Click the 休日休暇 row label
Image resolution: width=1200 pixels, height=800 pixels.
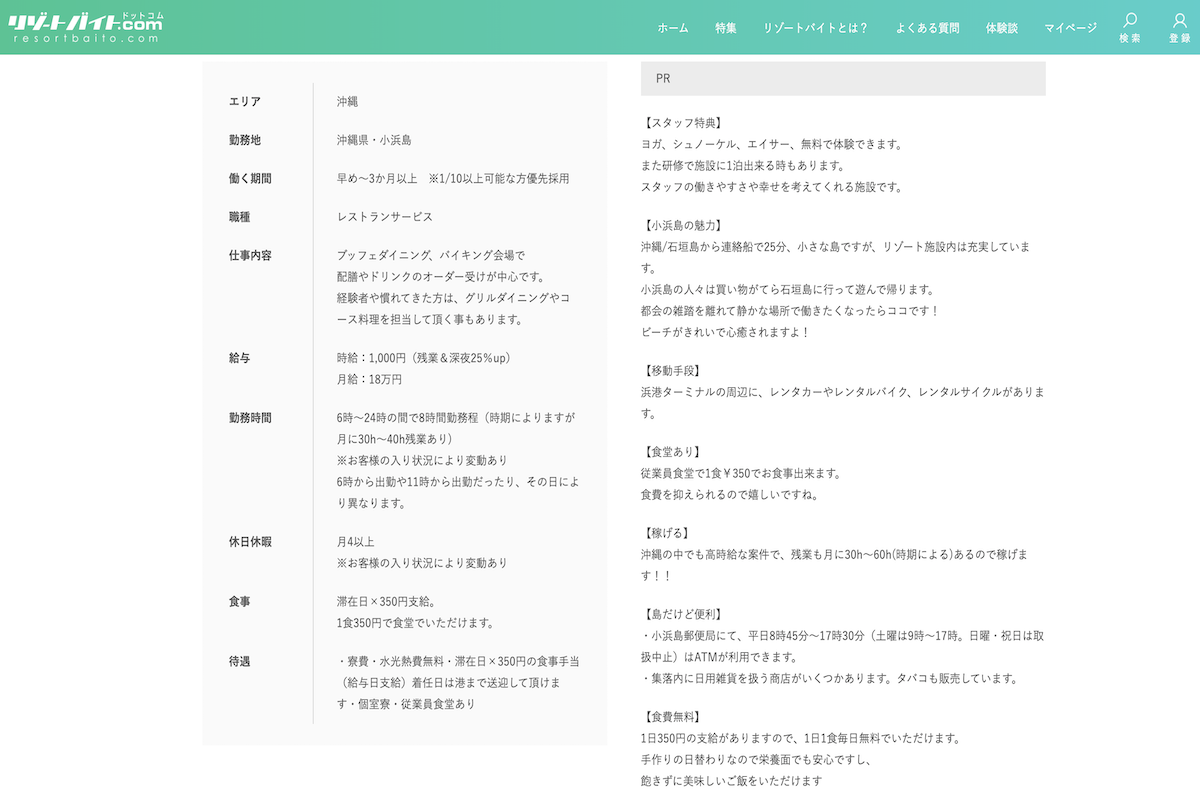[250, 541]
